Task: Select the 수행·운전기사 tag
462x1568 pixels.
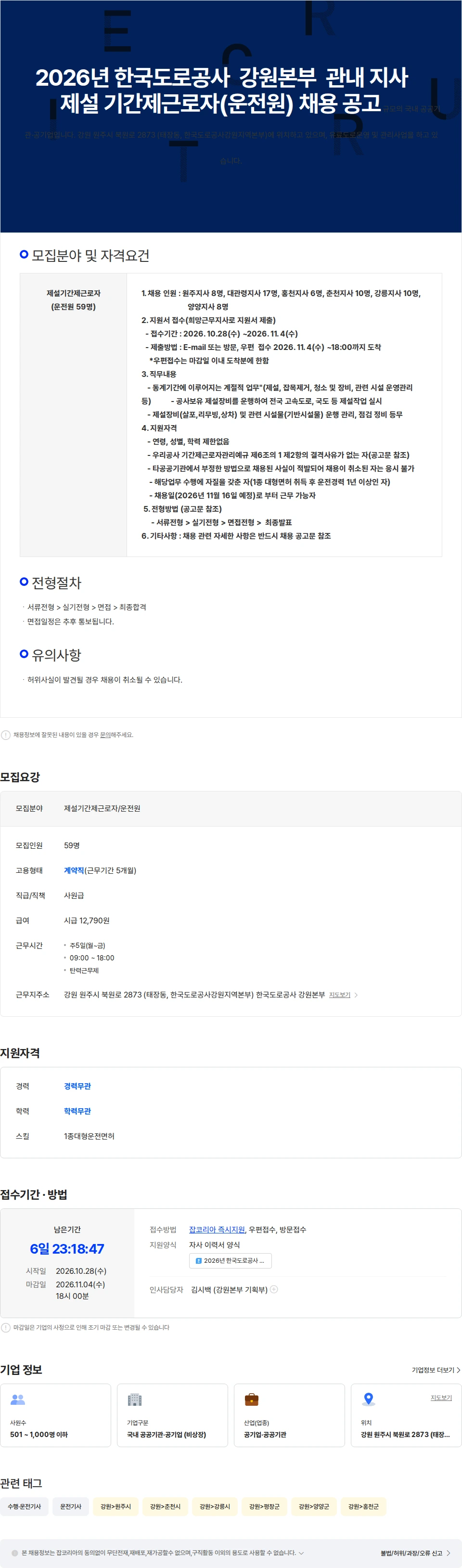Action: tap(25, 1506)
